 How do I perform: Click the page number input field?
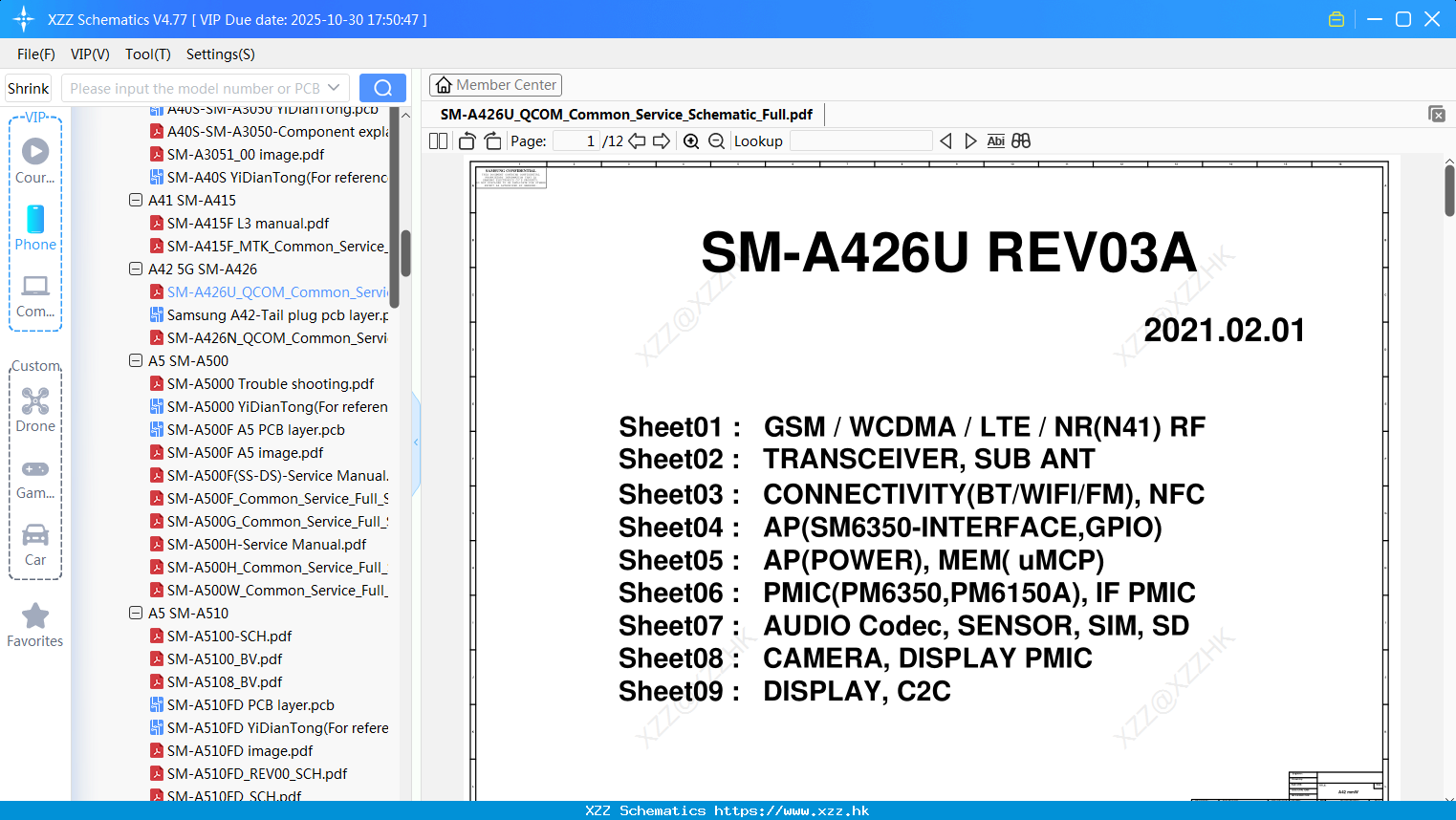tap(576, 141)
